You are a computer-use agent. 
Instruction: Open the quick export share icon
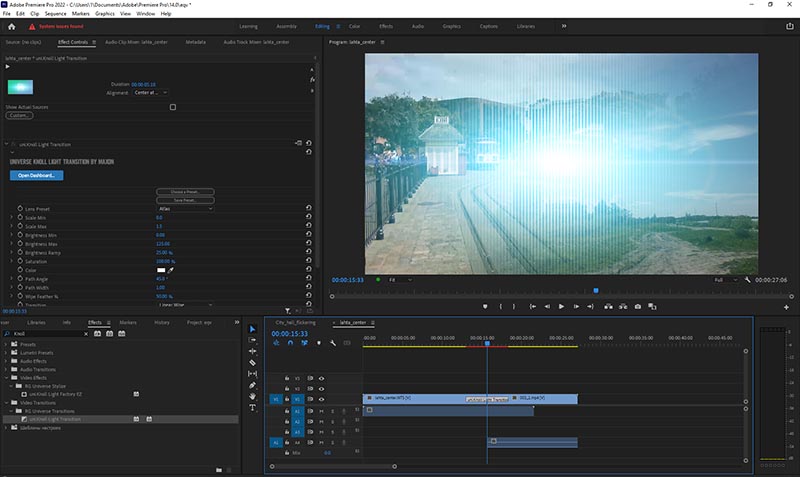tap(789, 27)
